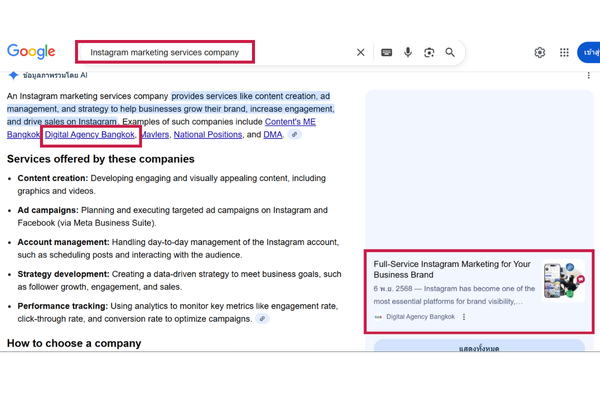Click the source link icon after DMA
This screenshot has height=400, width=600.
click(x=294, y=134)
